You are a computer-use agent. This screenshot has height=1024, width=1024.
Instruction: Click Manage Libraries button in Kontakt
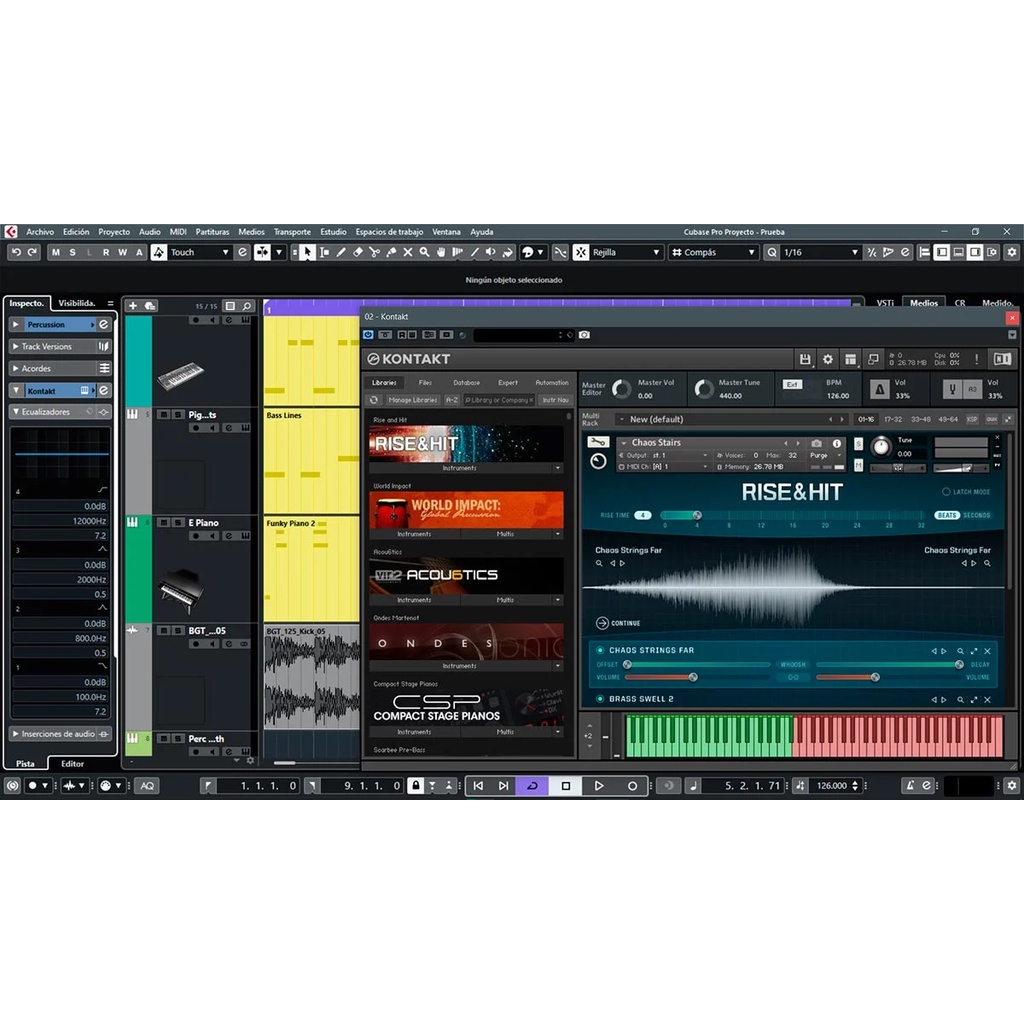[x=413, y=400]
